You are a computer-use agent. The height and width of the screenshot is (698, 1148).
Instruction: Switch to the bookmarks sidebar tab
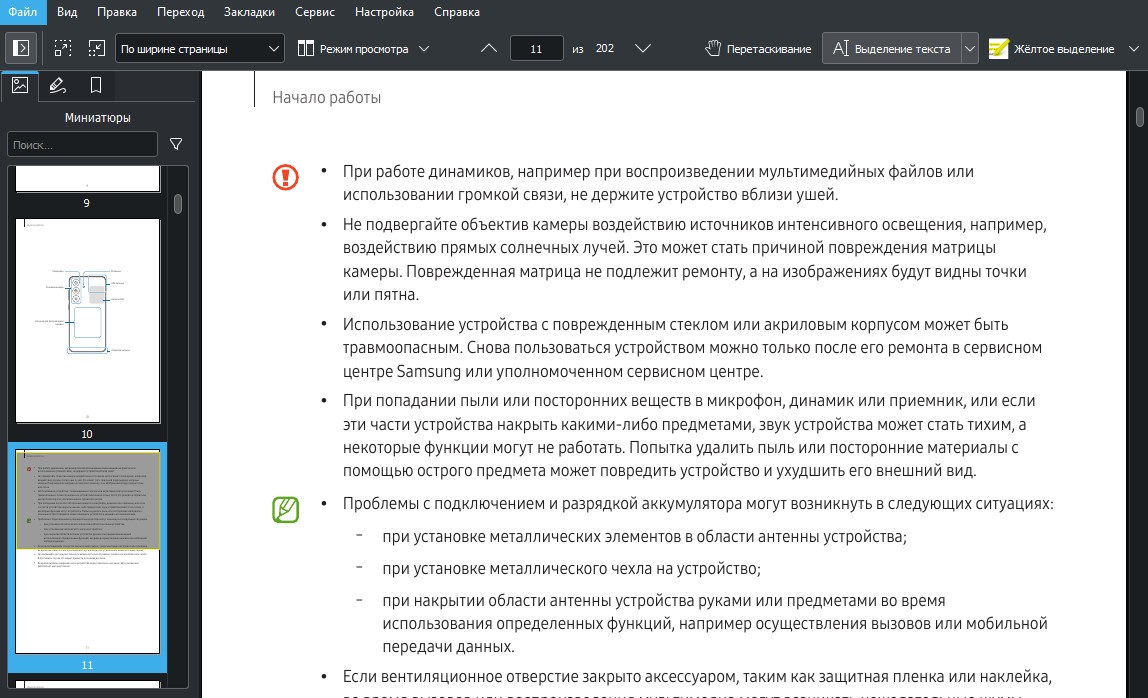[x=96, y=86]
